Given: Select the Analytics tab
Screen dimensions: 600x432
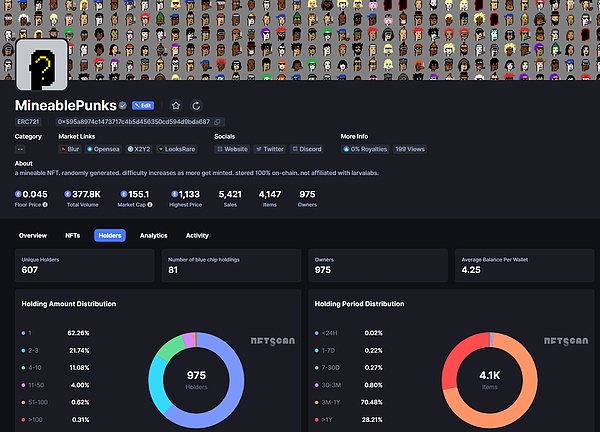Looking at the screenshot, I should click(x=153, y=236).
